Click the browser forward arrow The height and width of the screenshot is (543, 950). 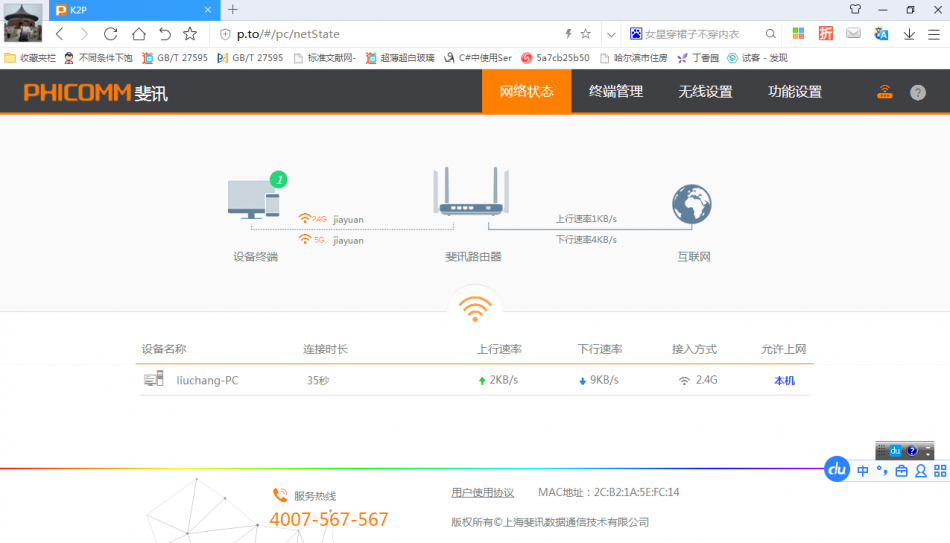pos(84,34)
